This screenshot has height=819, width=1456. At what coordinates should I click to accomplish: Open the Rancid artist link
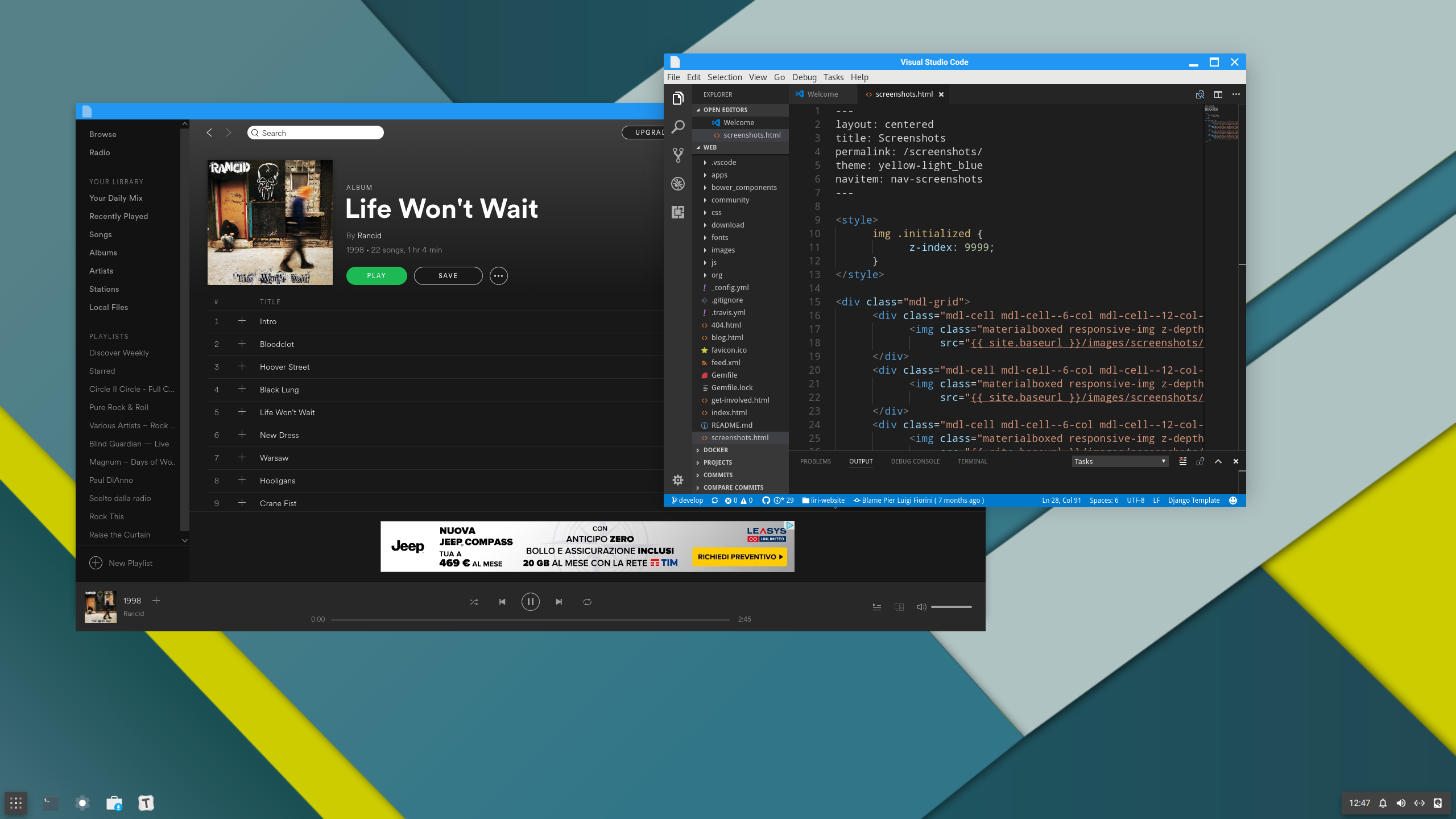pyautogui.click(x=369, y=235)
